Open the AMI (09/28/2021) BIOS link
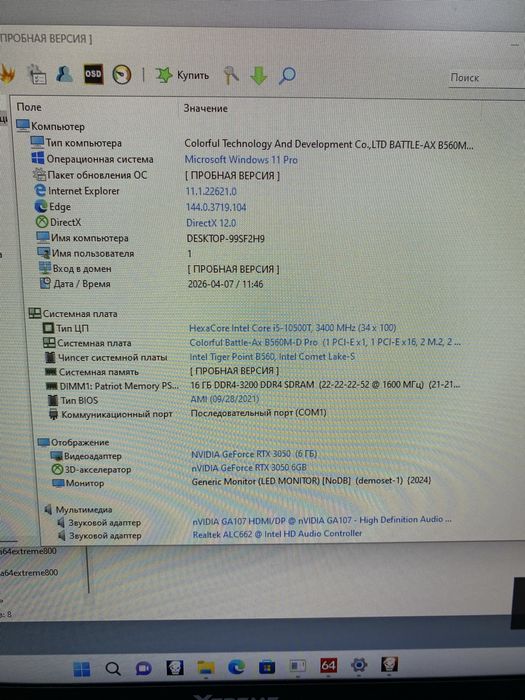 point(225,399)
